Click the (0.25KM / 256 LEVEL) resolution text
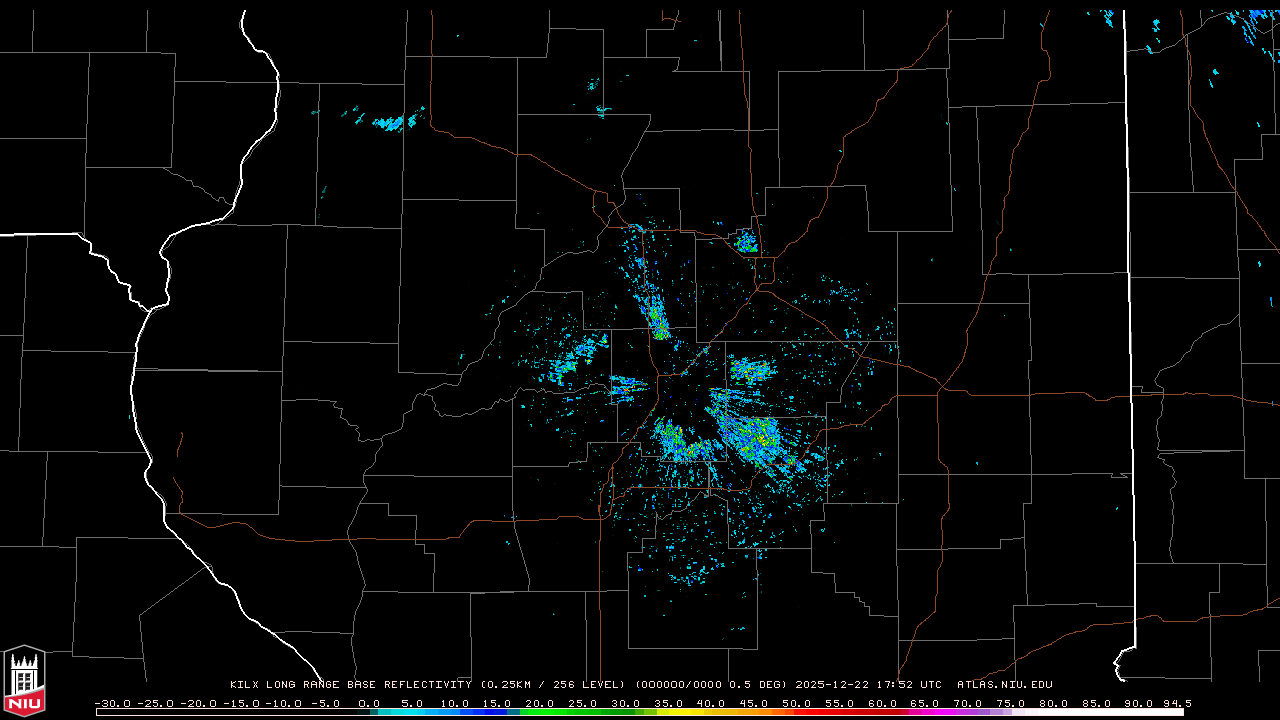The height and width of the screenshot is (720, 1280). [x=553, y=685]
